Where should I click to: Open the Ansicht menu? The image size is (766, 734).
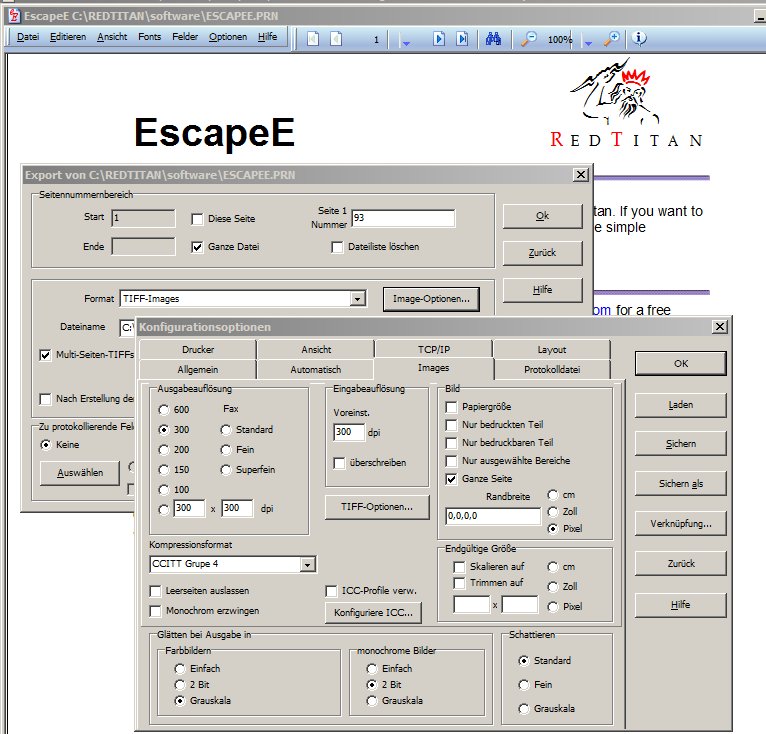click(x=112, y=37)
